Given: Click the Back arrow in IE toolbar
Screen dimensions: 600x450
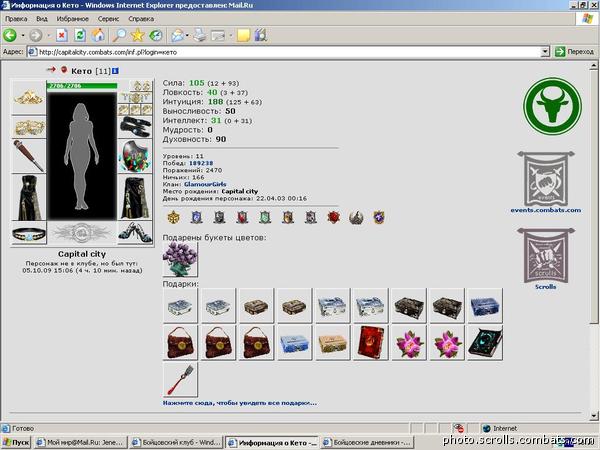Looking at the screenshot, I should [10, 36].
